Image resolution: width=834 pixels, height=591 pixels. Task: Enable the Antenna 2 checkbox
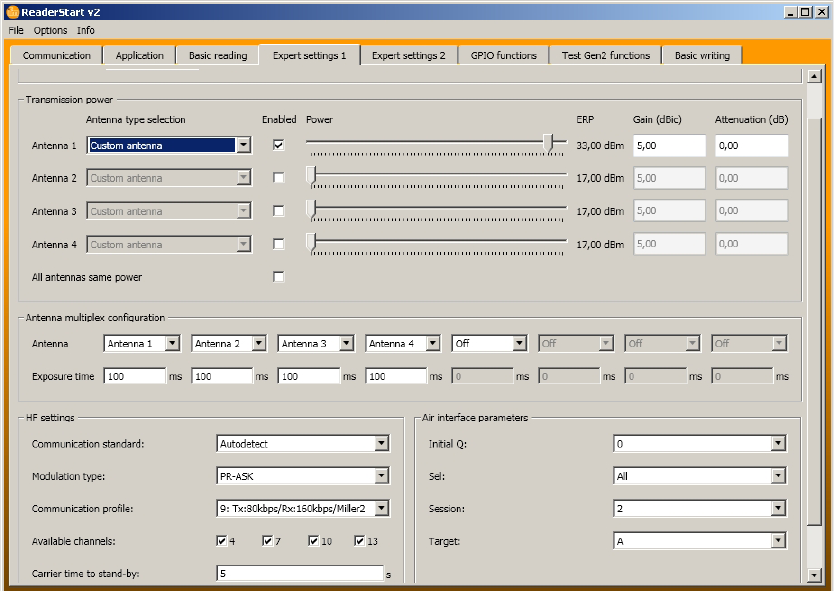click(279, 178)
